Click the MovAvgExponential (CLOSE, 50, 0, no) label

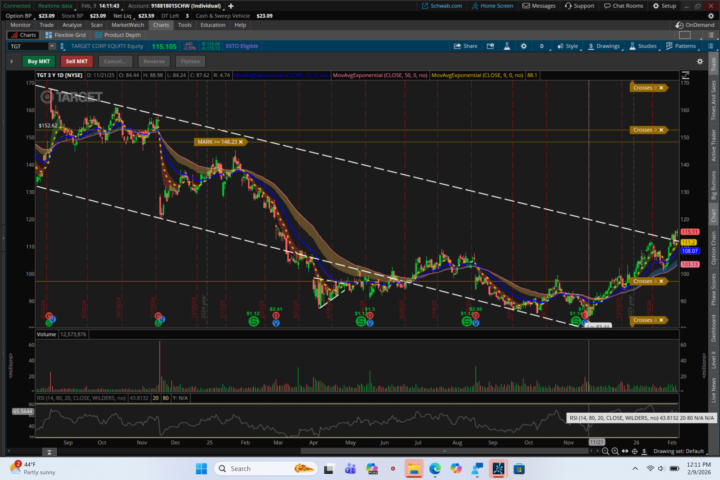click(x=380, y=75)
